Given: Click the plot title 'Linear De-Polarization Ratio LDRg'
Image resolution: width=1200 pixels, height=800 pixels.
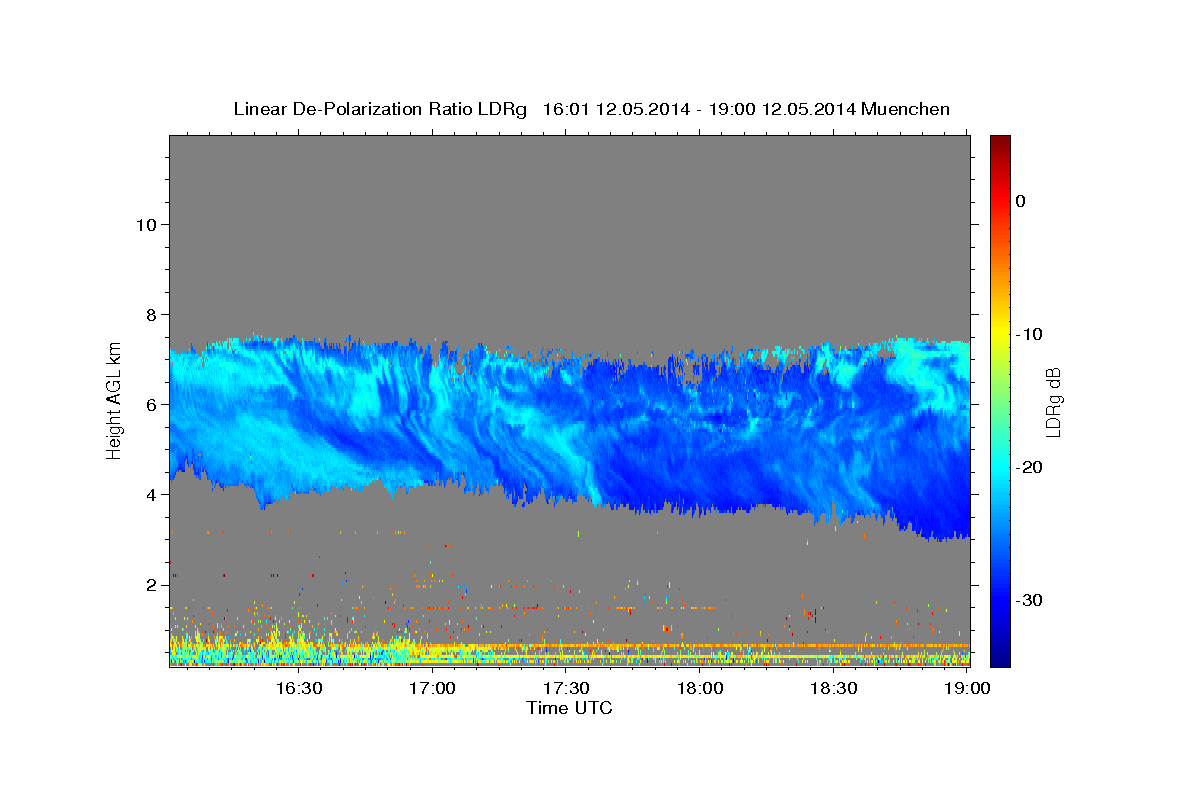Looking at the screenshot, I should 380,109.
